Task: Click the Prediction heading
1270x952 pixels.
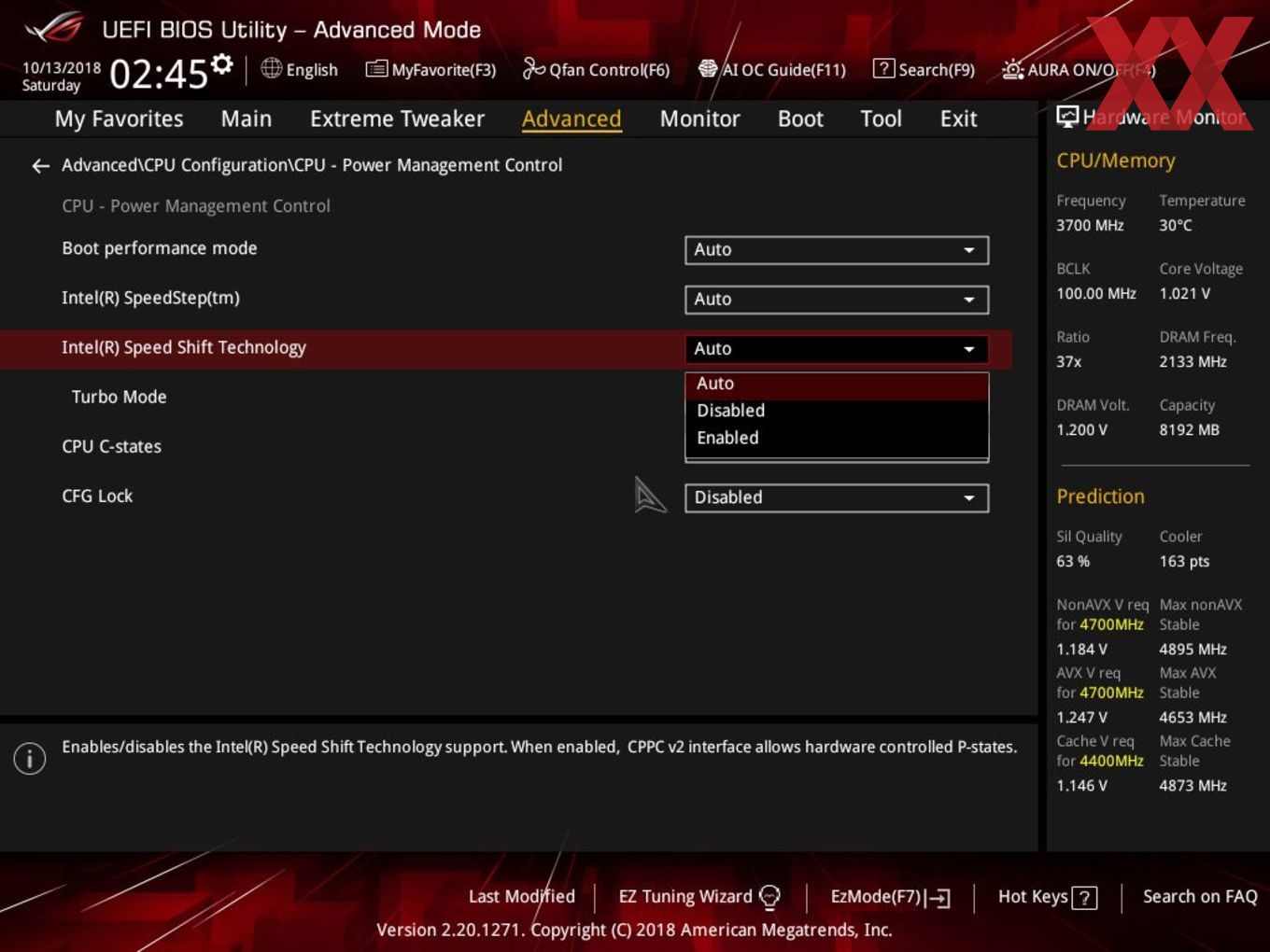Action: [x=1100, y=497]
